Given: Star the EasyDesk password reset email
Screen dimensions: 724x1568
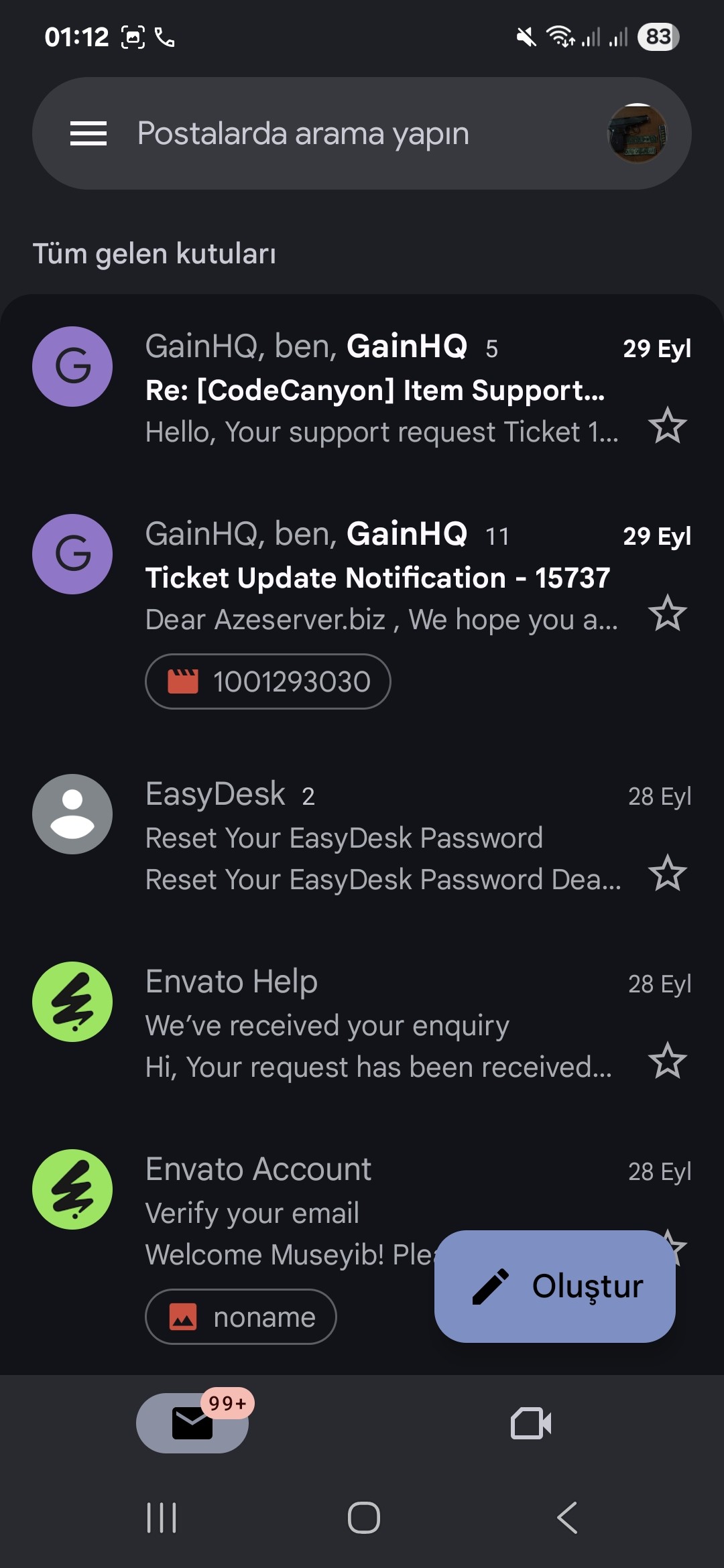Looking at the screenshot, I should point(668,873).
